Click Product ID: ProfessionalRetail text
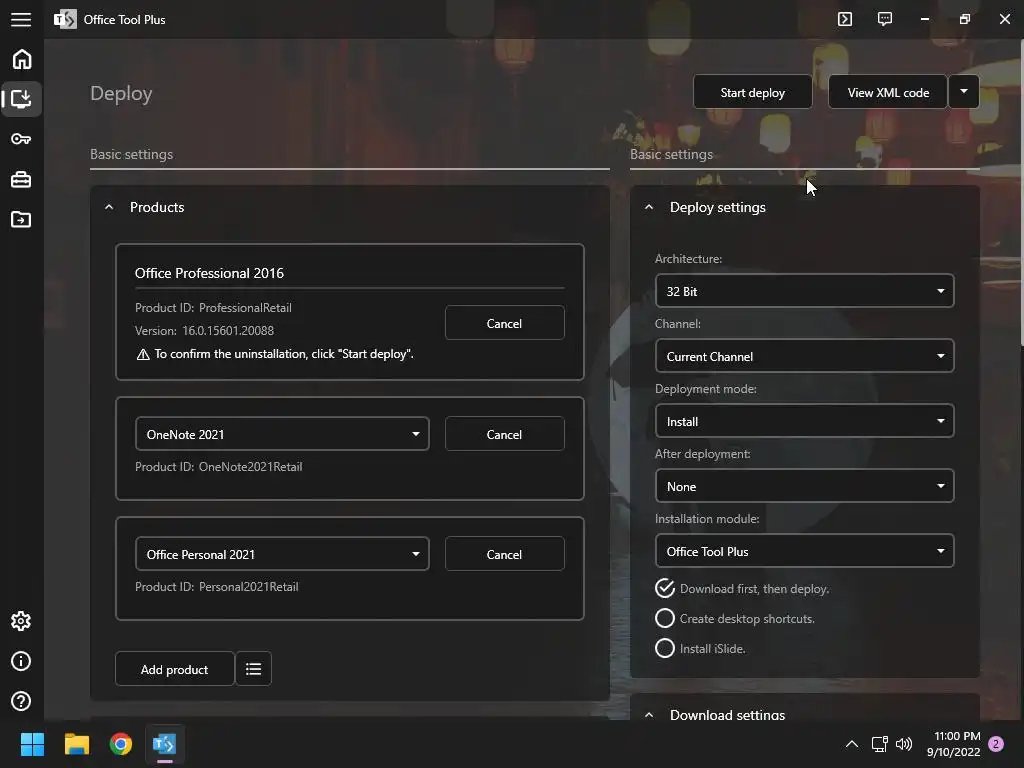Viewport: 1024px width, 768px height. [213, 308]
